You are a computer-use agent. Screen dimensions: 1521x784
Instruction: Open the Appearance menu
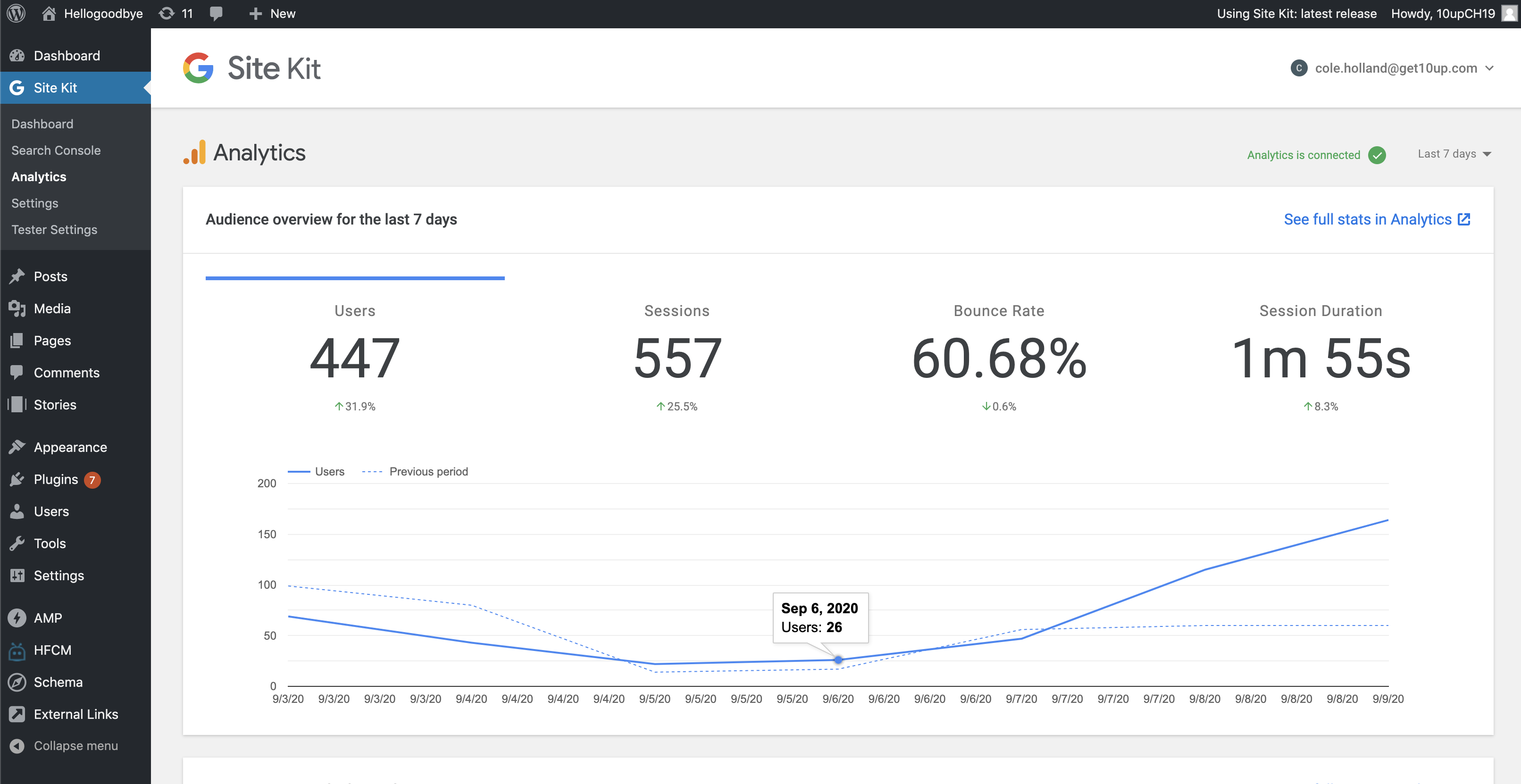click(x=75, y=448)
